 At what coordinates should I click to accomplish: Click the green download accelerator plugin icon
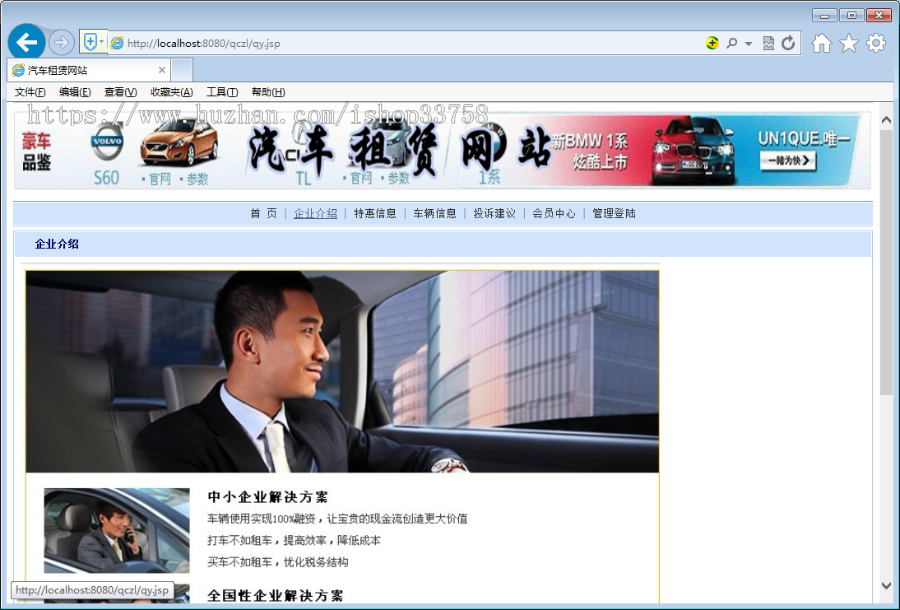pyautogui.click(x=712, y=43)
